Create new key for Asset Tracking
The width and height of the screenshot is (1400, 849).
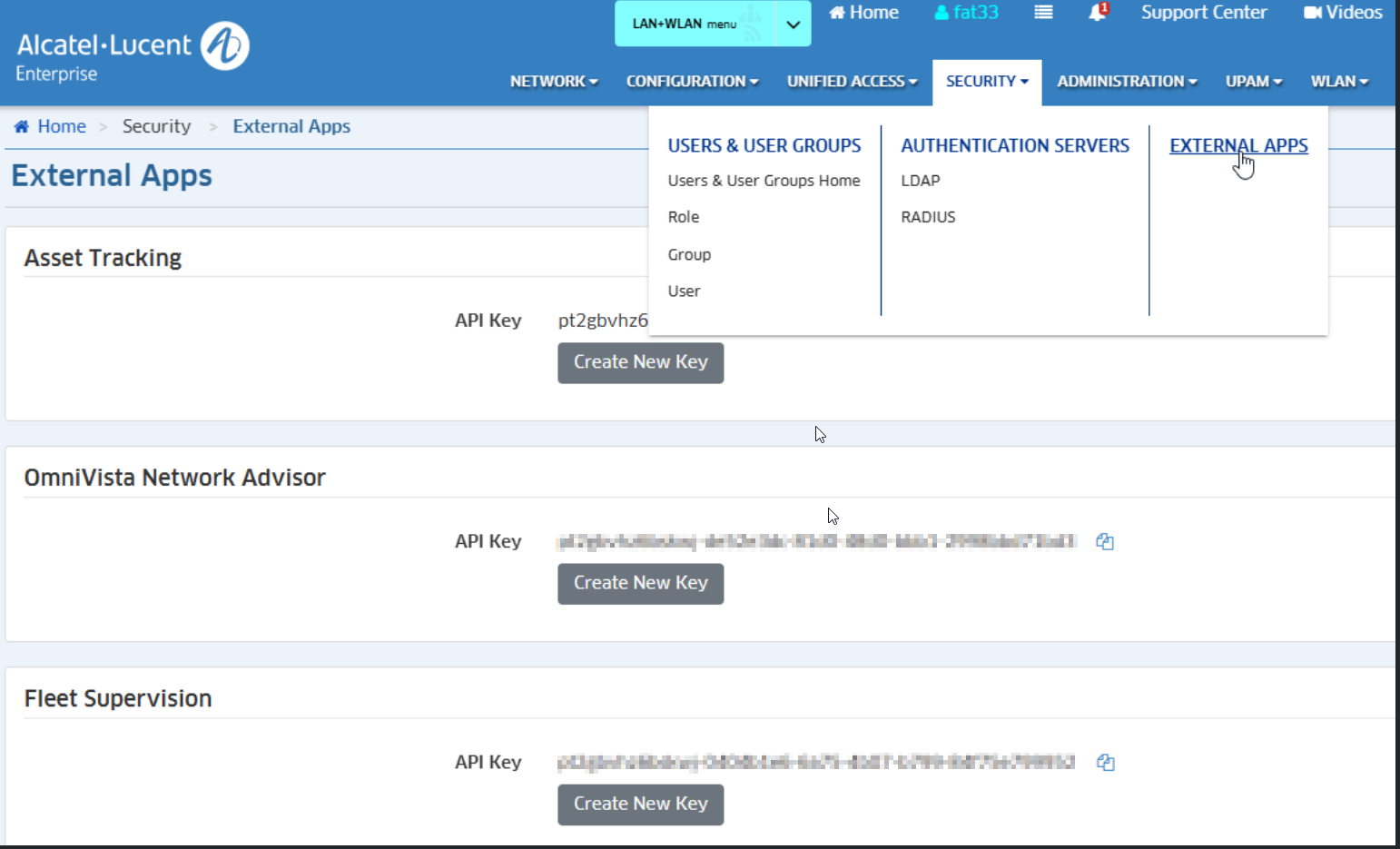point(640,362)
